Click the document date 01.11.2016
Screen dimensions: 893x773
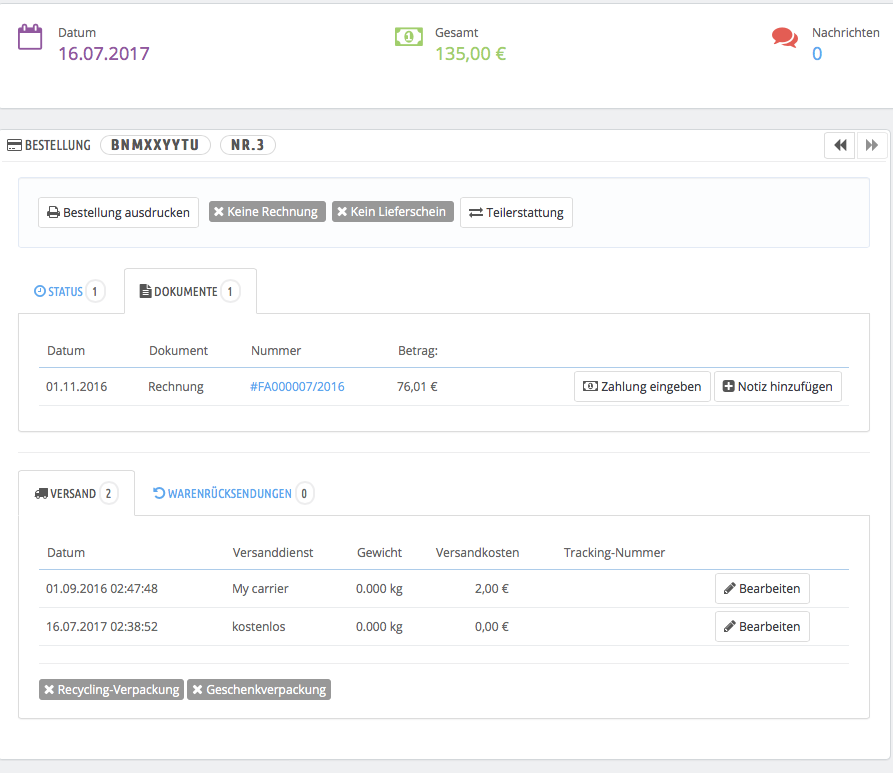coord(76,387)
